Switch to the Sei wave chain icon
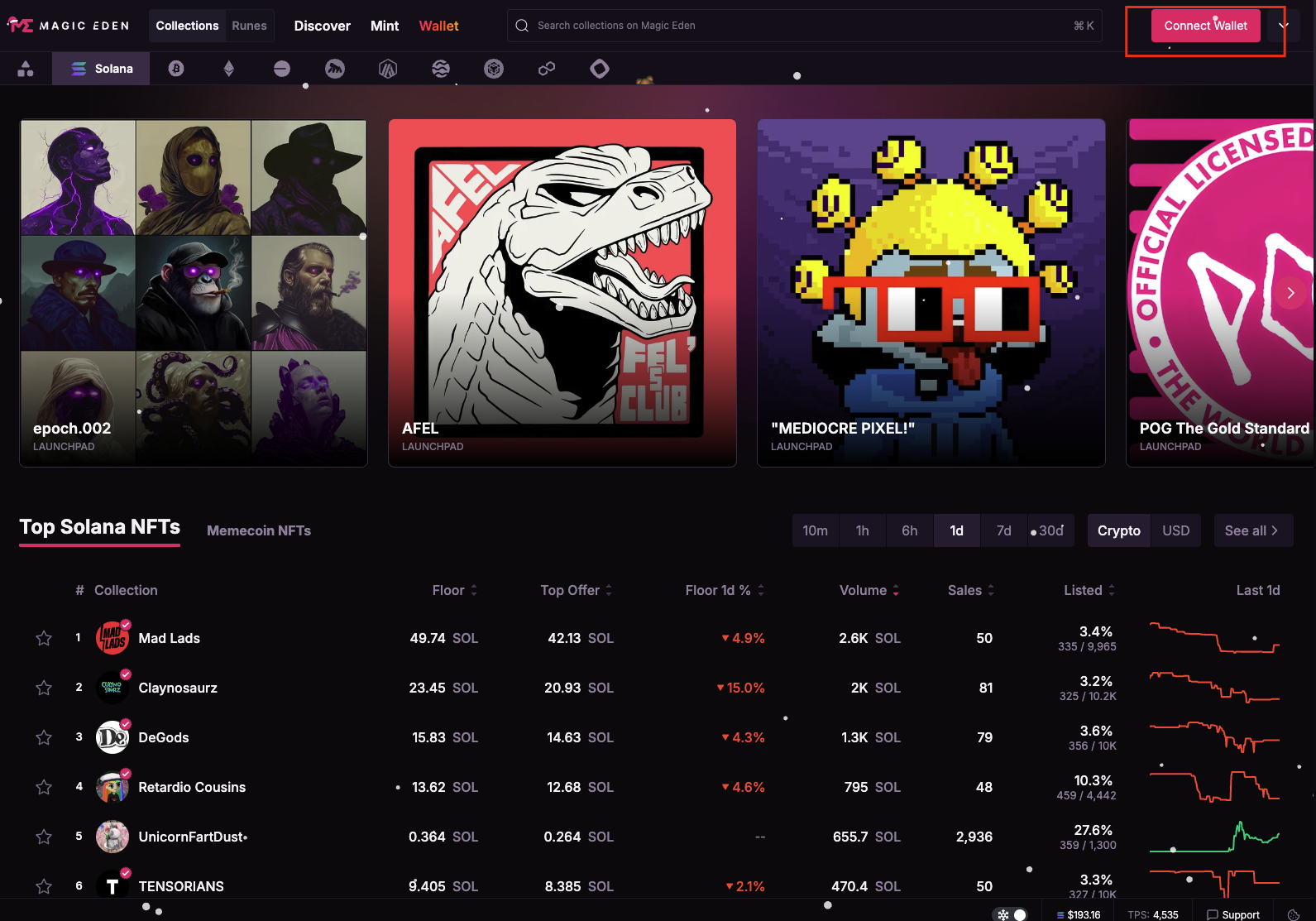1316x921 pixels. point(441,69)
